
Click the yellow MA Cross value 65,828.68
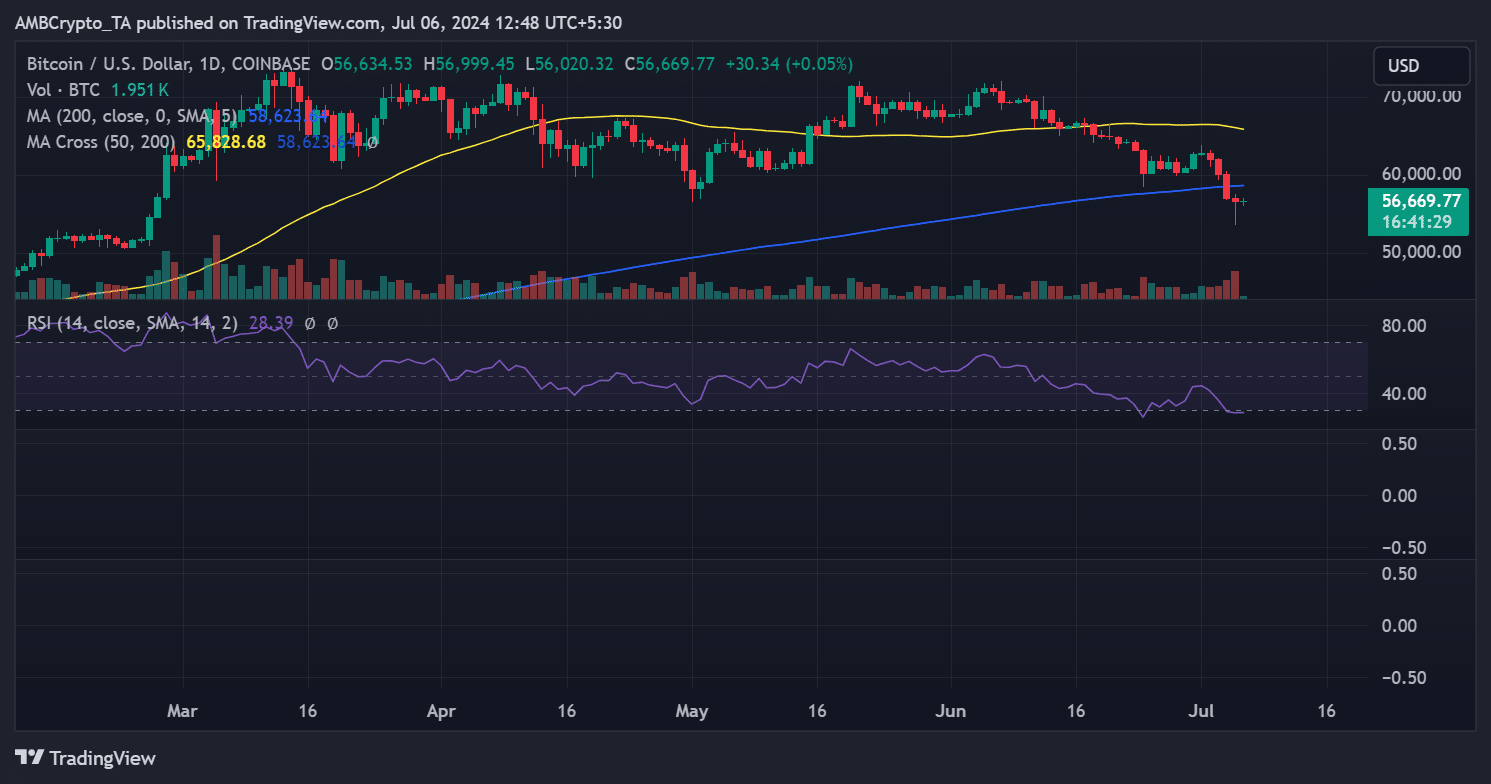tap(226, 142)
